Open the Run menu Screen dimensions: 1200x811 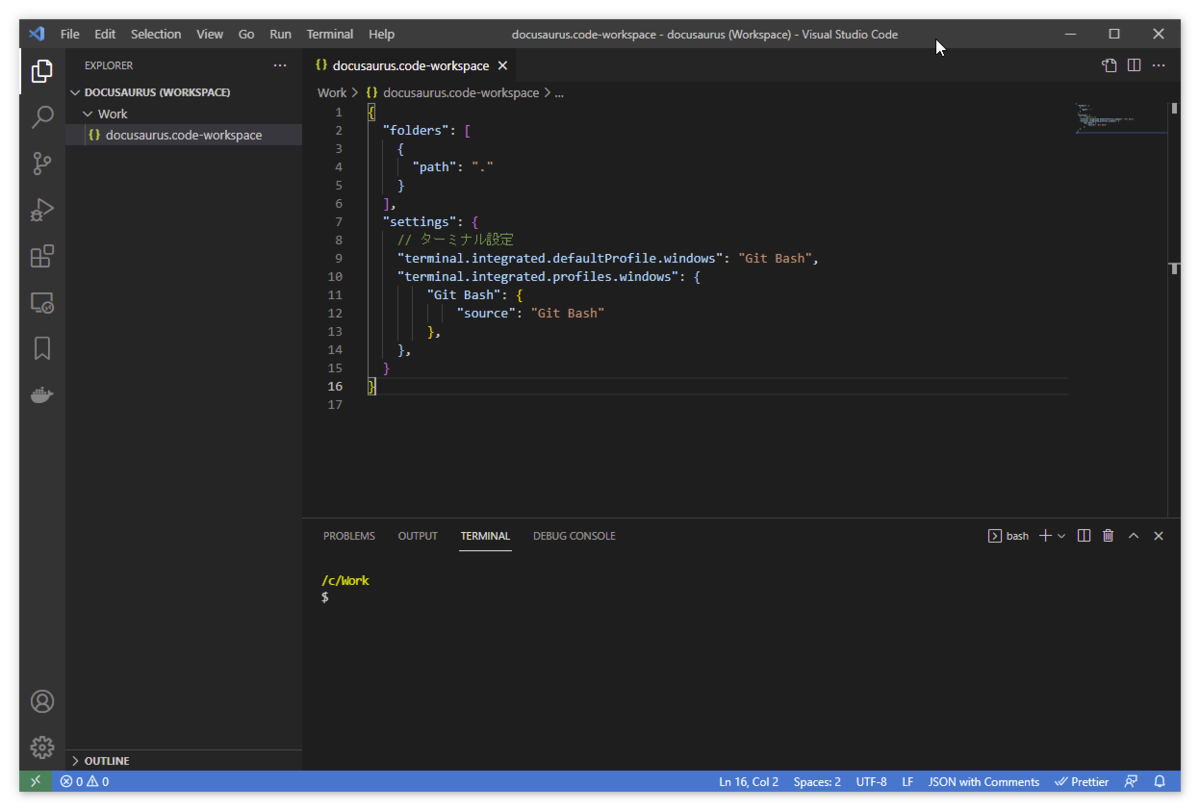coord(281,34)
